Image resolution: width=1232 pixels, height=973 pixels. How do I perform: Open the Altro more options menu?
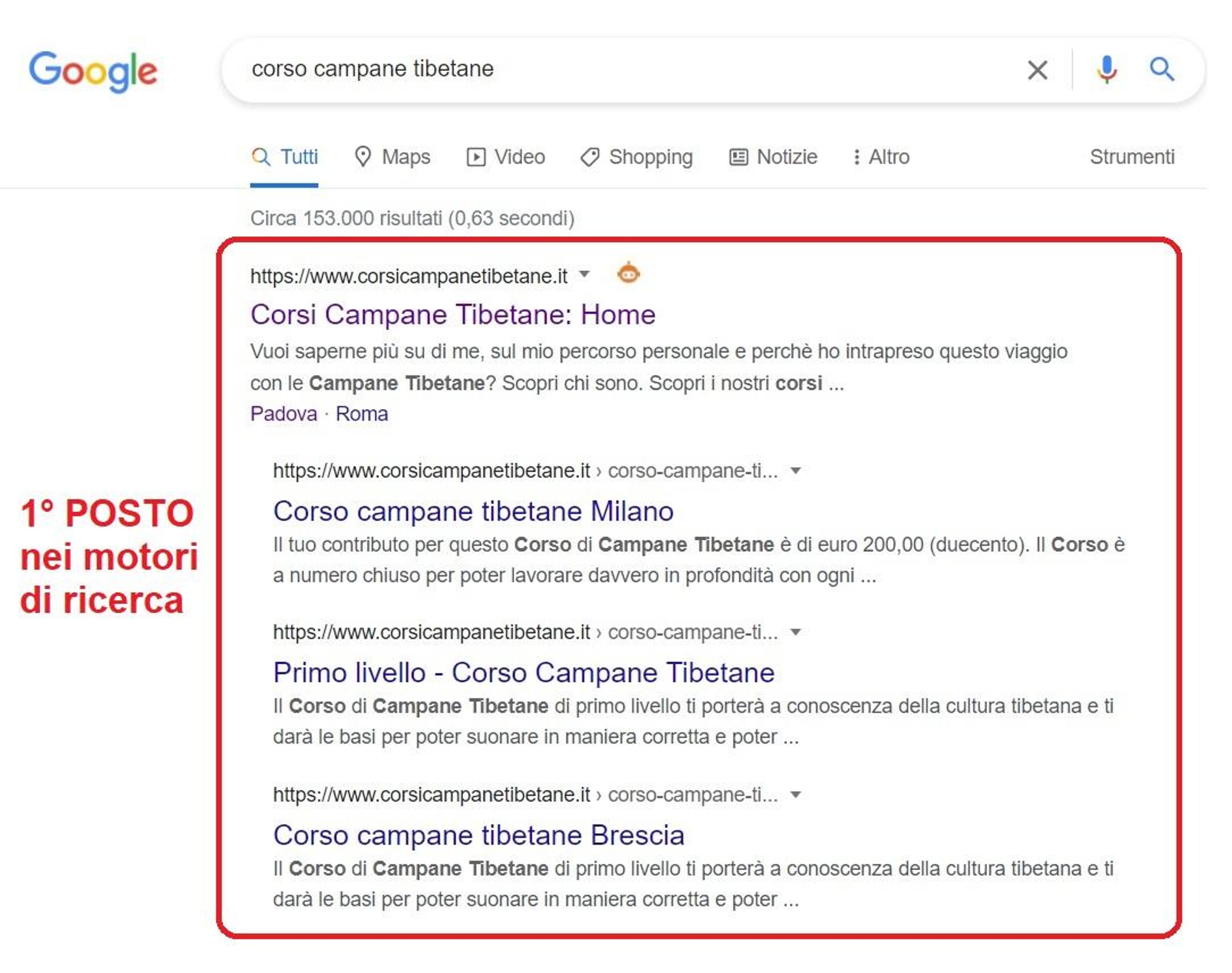[881, 157]
